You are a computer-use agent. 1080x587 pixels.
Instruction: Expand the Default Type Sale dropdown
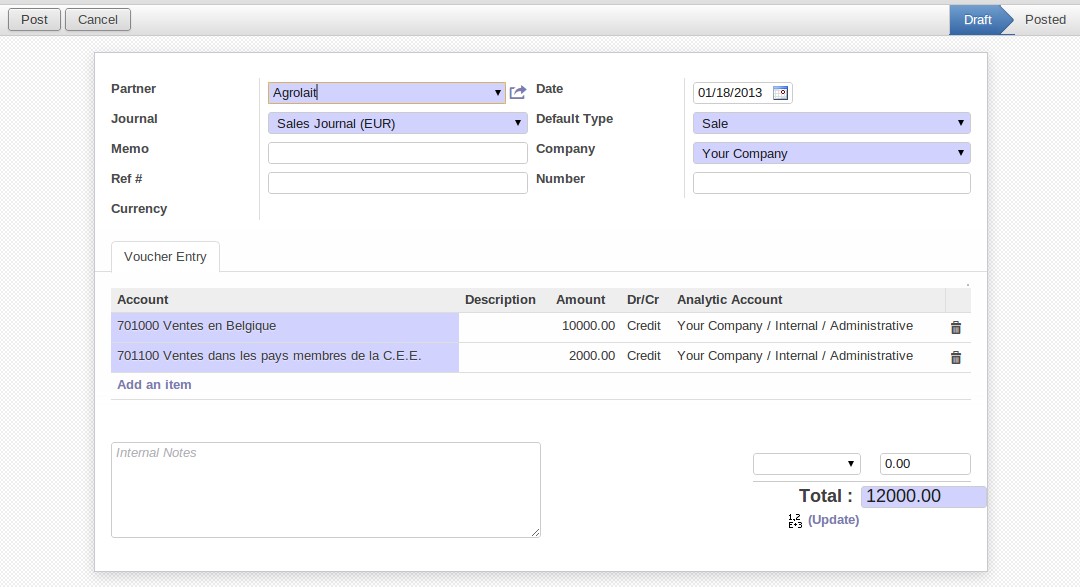coord(960,123)
